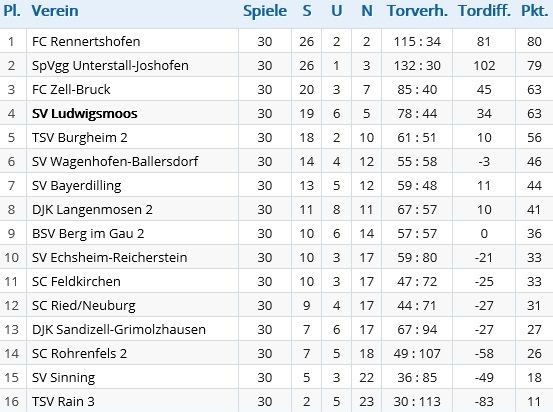Select the Tordiff. column header
The image size is (553, 412).
(484, 11)
